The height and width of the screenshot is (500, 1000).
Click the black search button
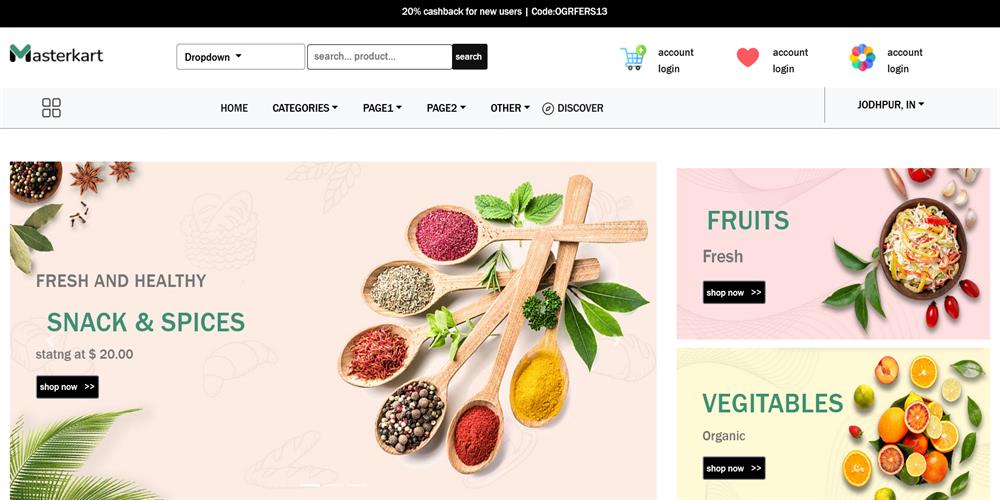[469, 57]
